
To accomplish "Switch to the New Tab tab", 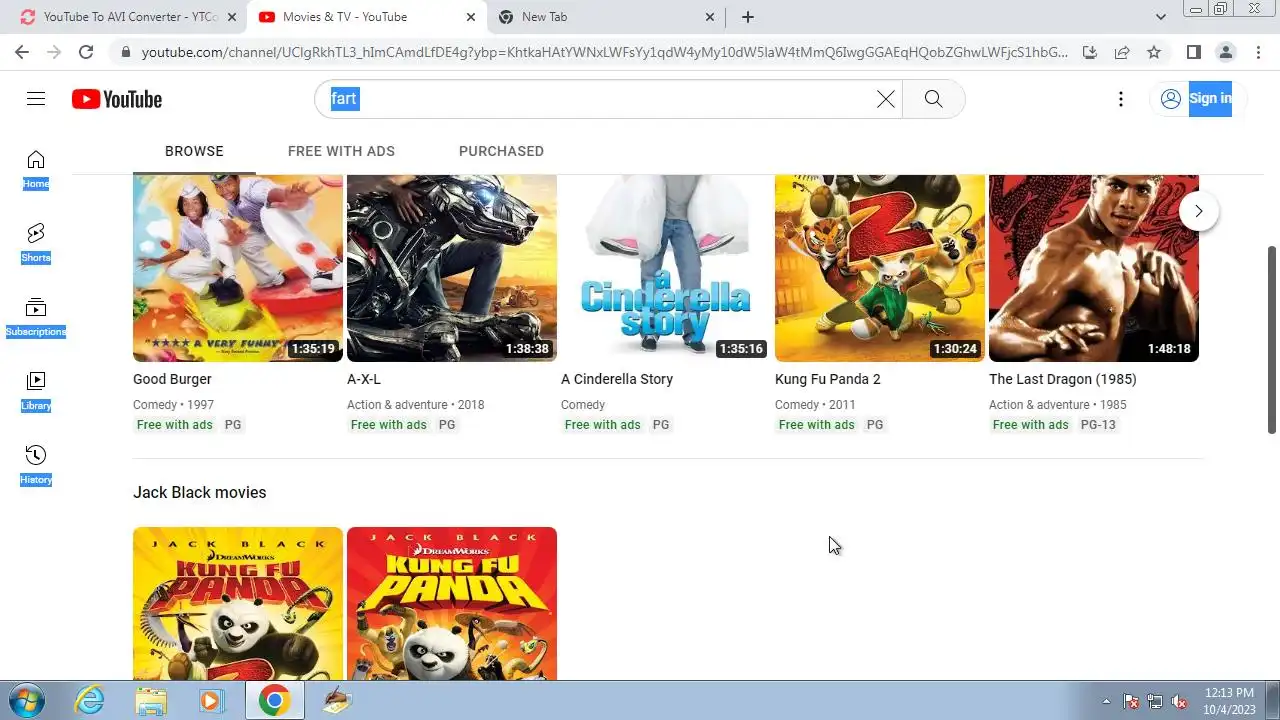I will click(607, 17).
